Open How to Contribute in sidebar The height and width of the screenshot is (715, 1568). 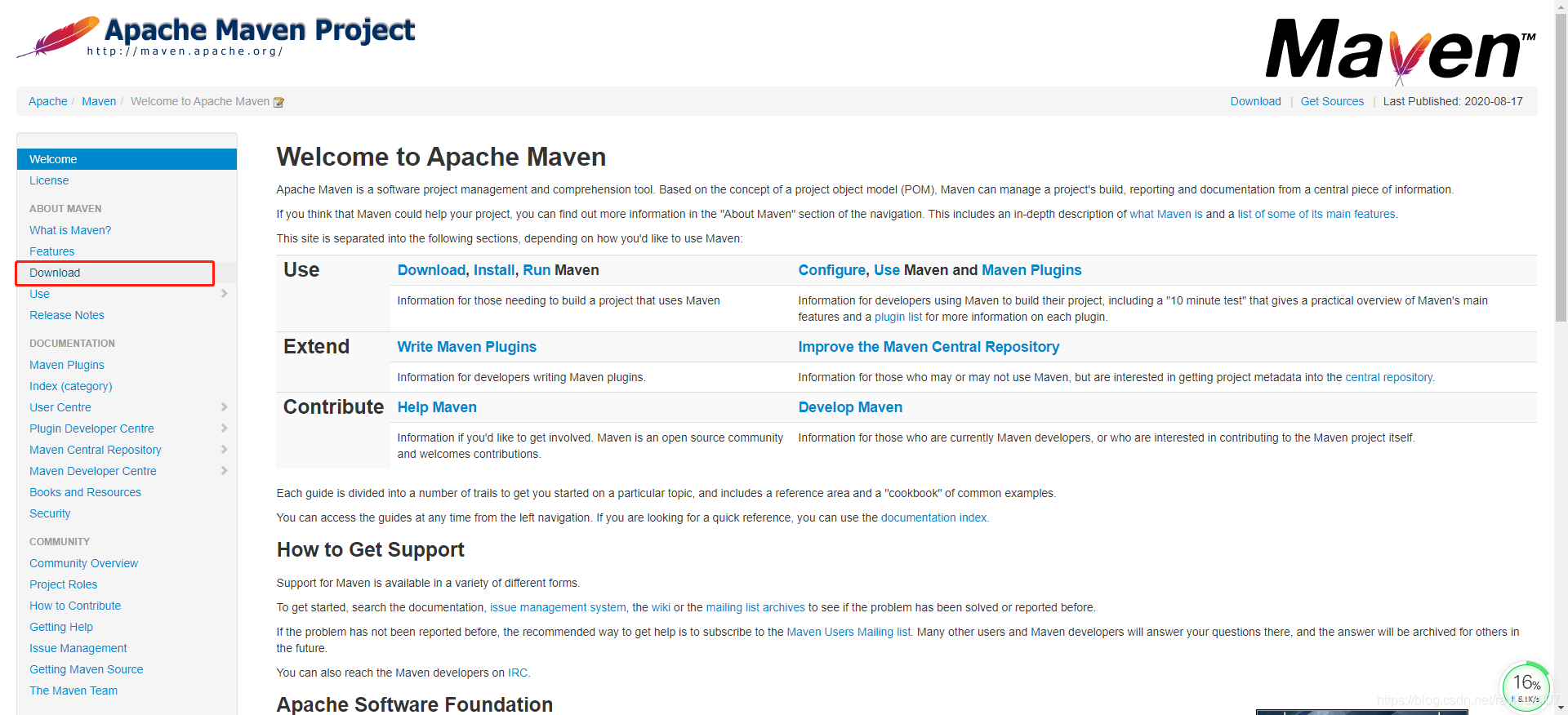tap(75, 606)
